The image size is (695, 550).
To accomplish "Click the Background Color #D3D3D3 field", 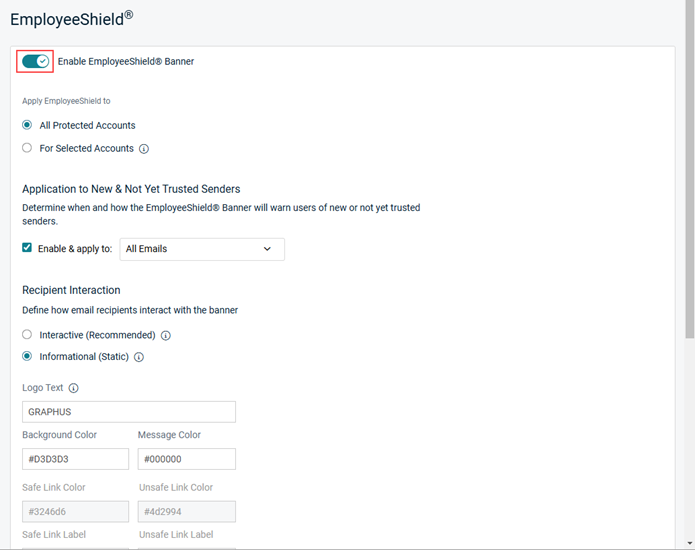I will click(75, 459).
